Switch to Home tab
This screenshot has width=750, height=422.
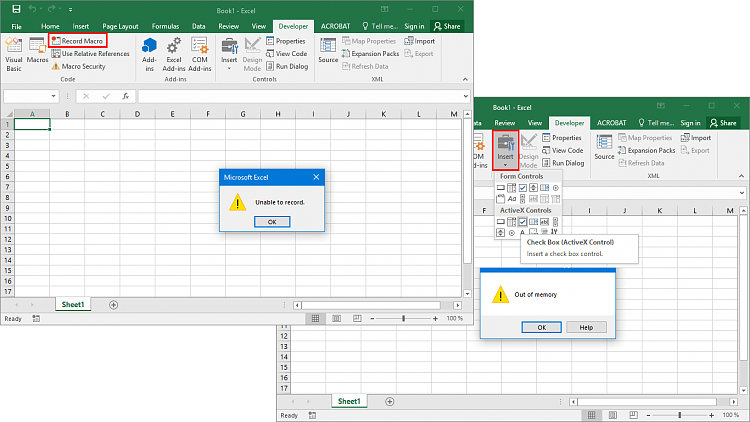click(x=50, y=26)
